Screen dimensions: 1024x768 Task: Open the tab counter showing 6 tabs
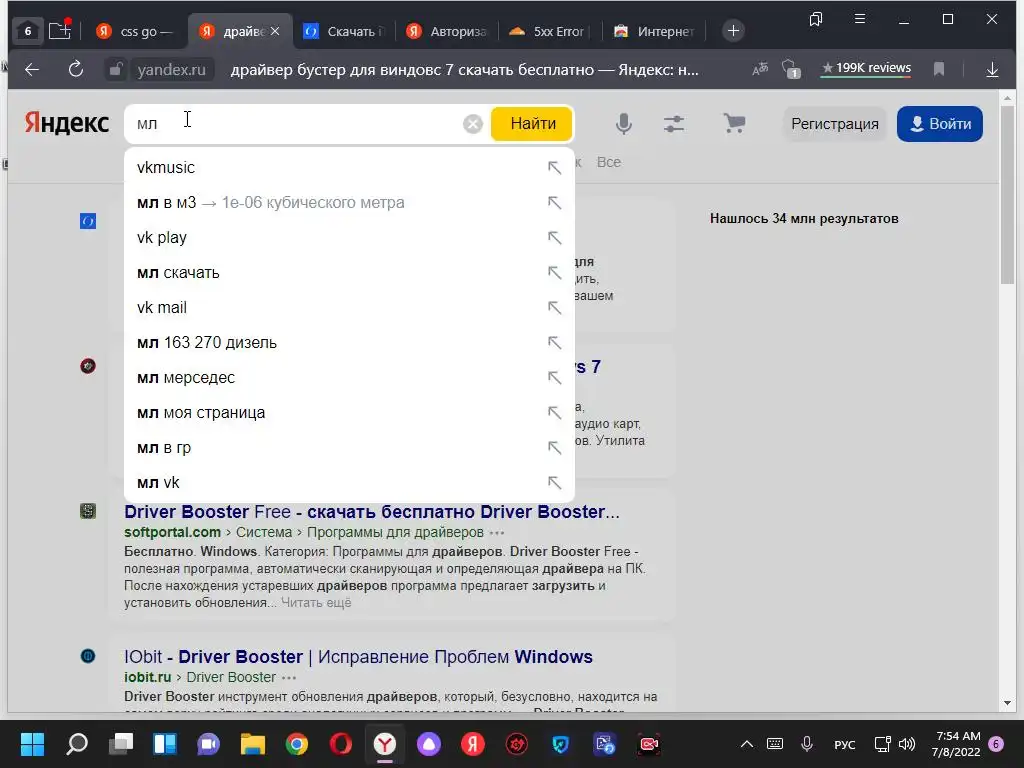tap(27, 31)
